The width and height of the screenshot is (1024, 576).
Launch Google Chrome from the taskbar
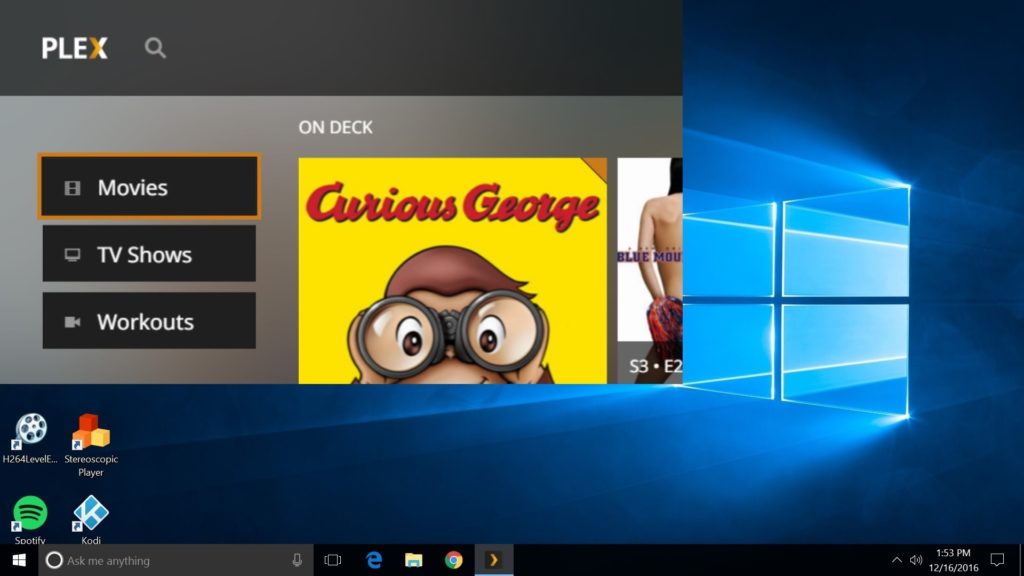point(453,560)
